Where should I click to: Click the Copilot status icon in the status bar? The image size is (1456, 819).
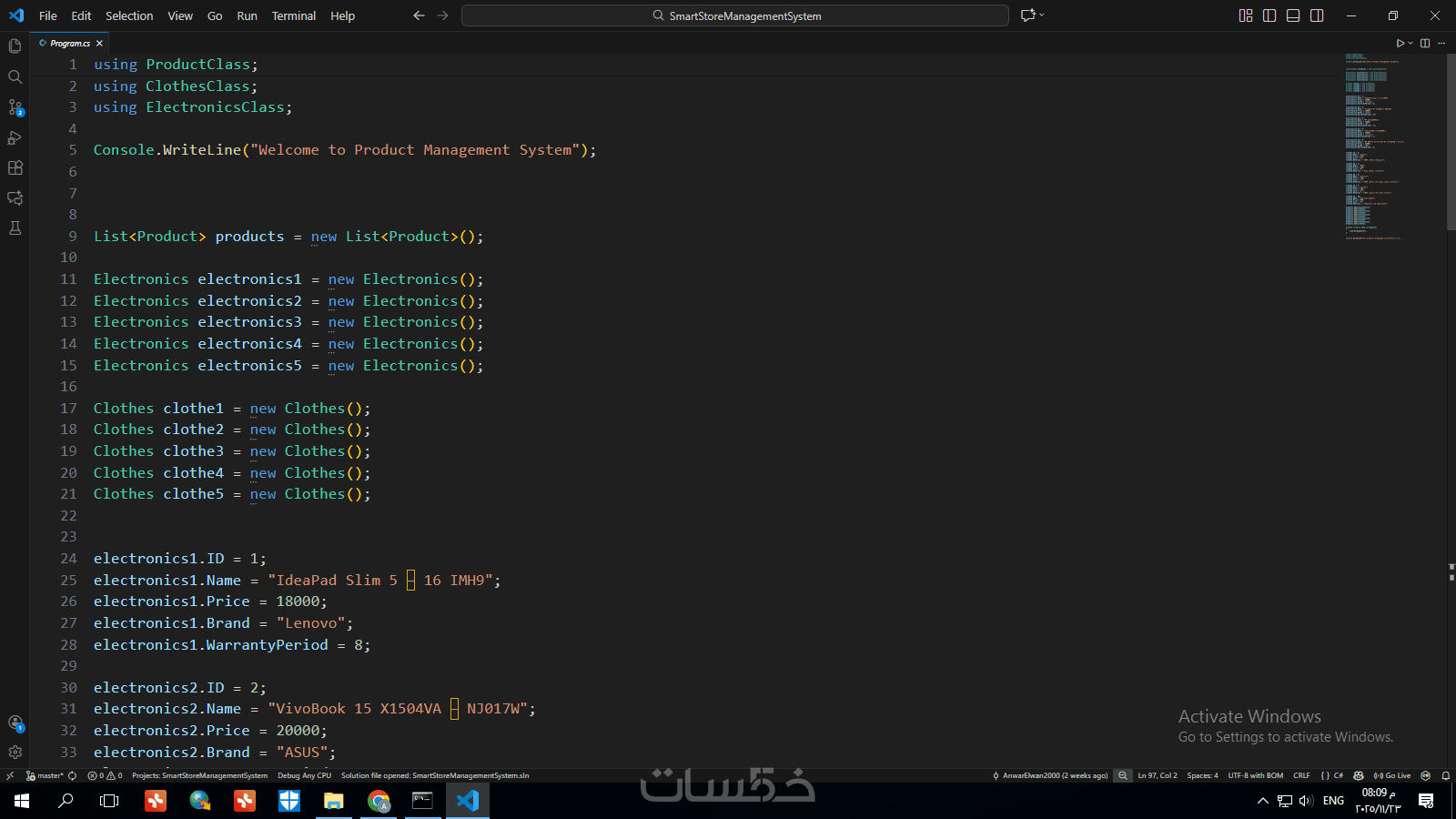[x=1359, y=775]
